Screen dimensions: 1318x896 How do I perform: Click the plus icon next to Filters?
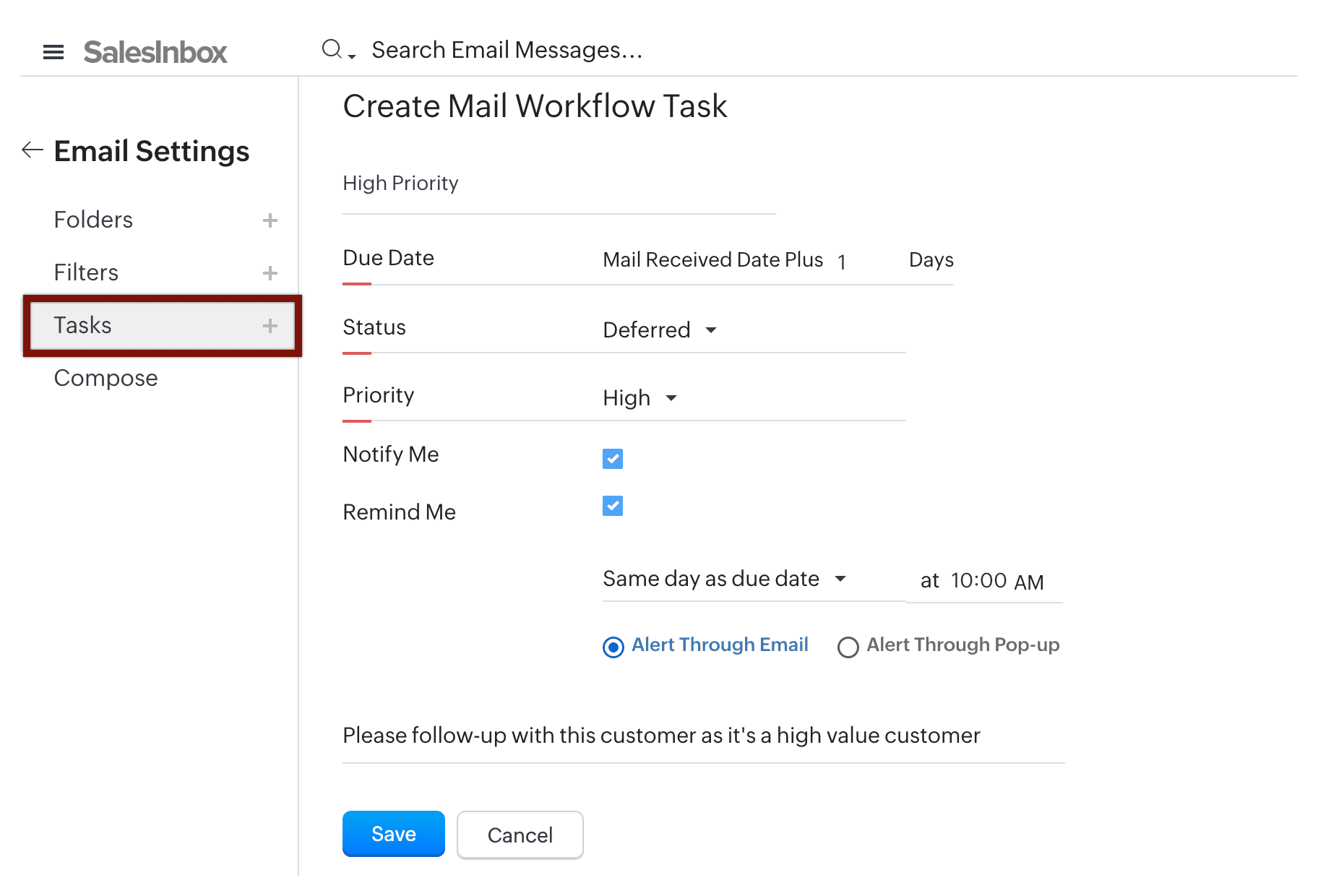click(270, 273)
